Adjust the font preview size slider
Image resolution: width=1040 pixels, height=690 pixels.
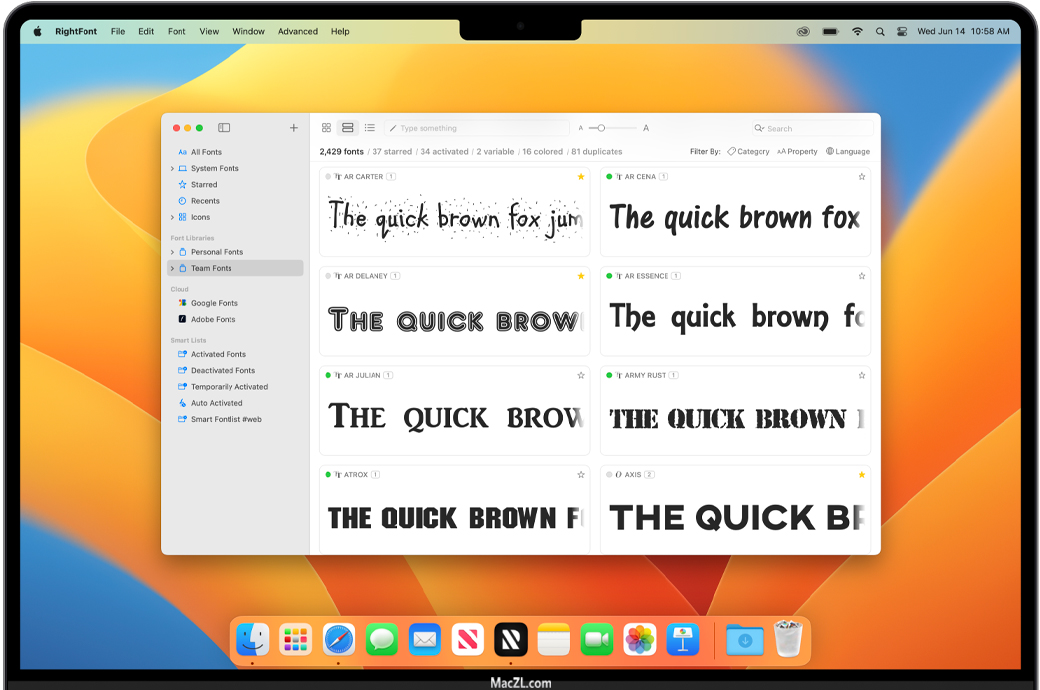(601, 128)
